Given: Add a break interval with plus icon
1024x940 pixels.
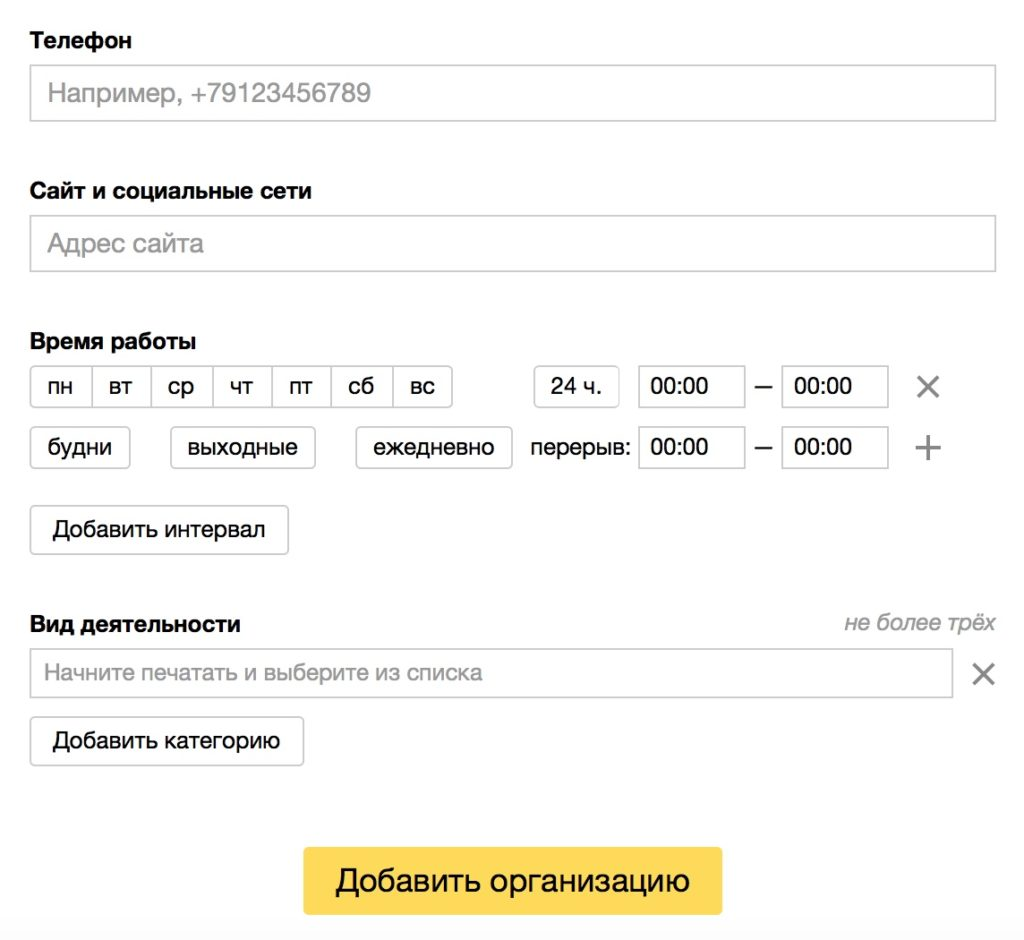Looking at the screenshot, I should [x=928, y=448].
